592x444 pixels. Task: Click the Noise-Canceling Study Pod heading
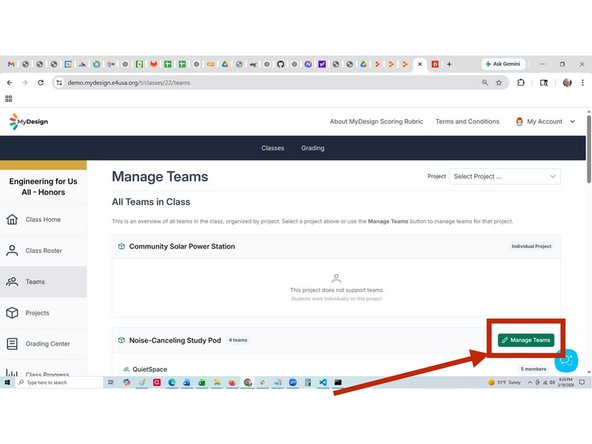pos(175,340)
